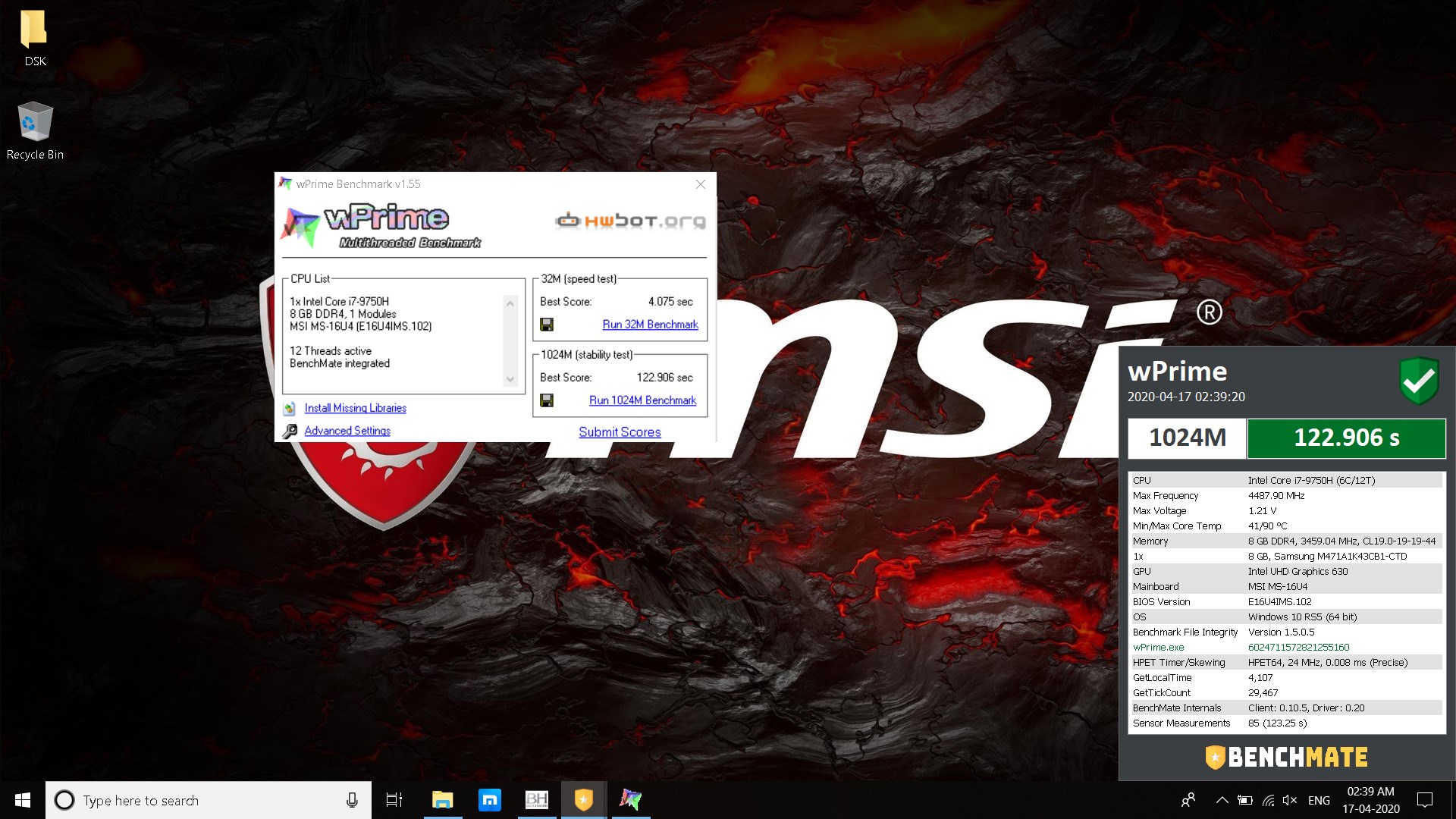Open the Action Center notification icon
The image size is (1456, 819).
[x=1425, y=800]
